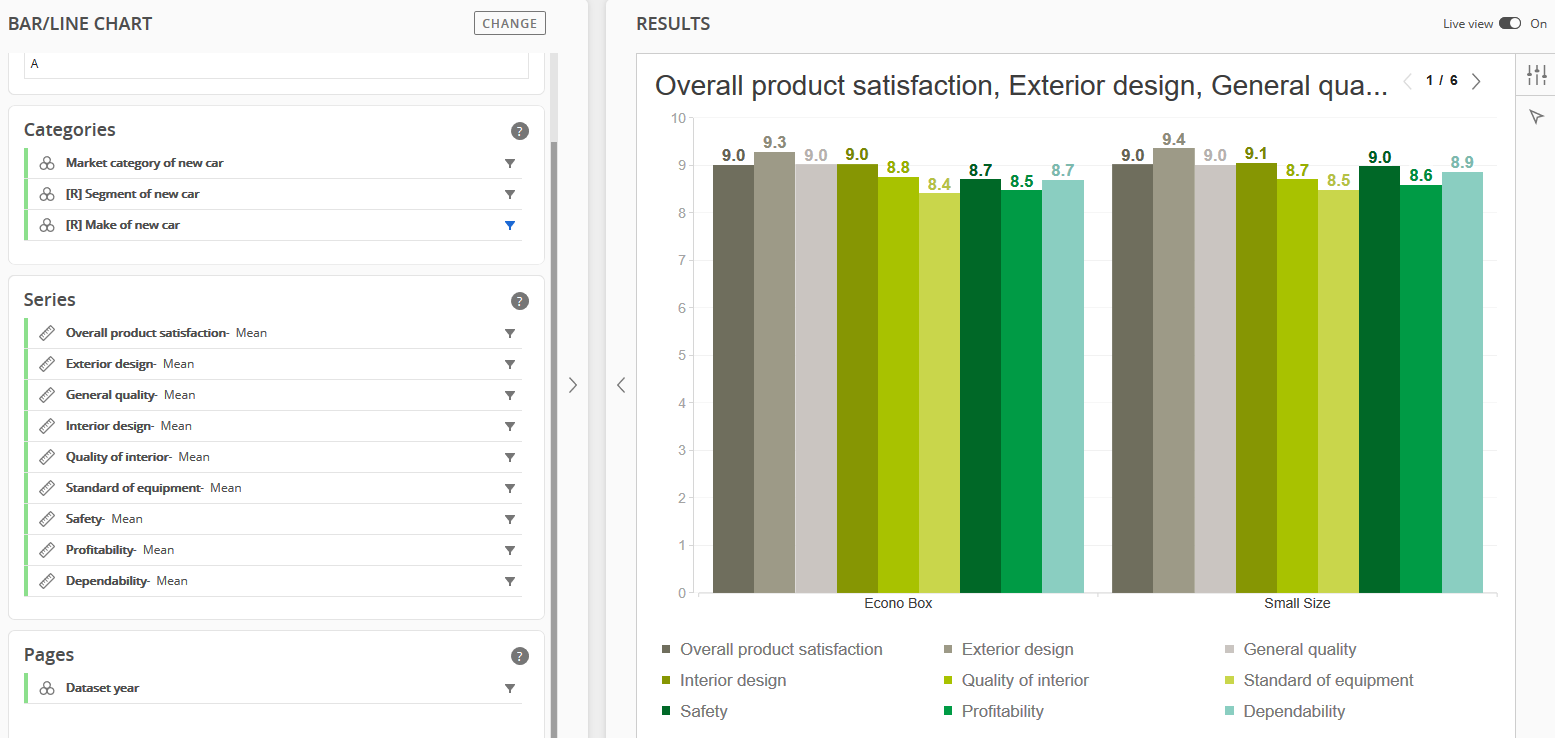Open chart settings sliders icon

click(1537, 75)
